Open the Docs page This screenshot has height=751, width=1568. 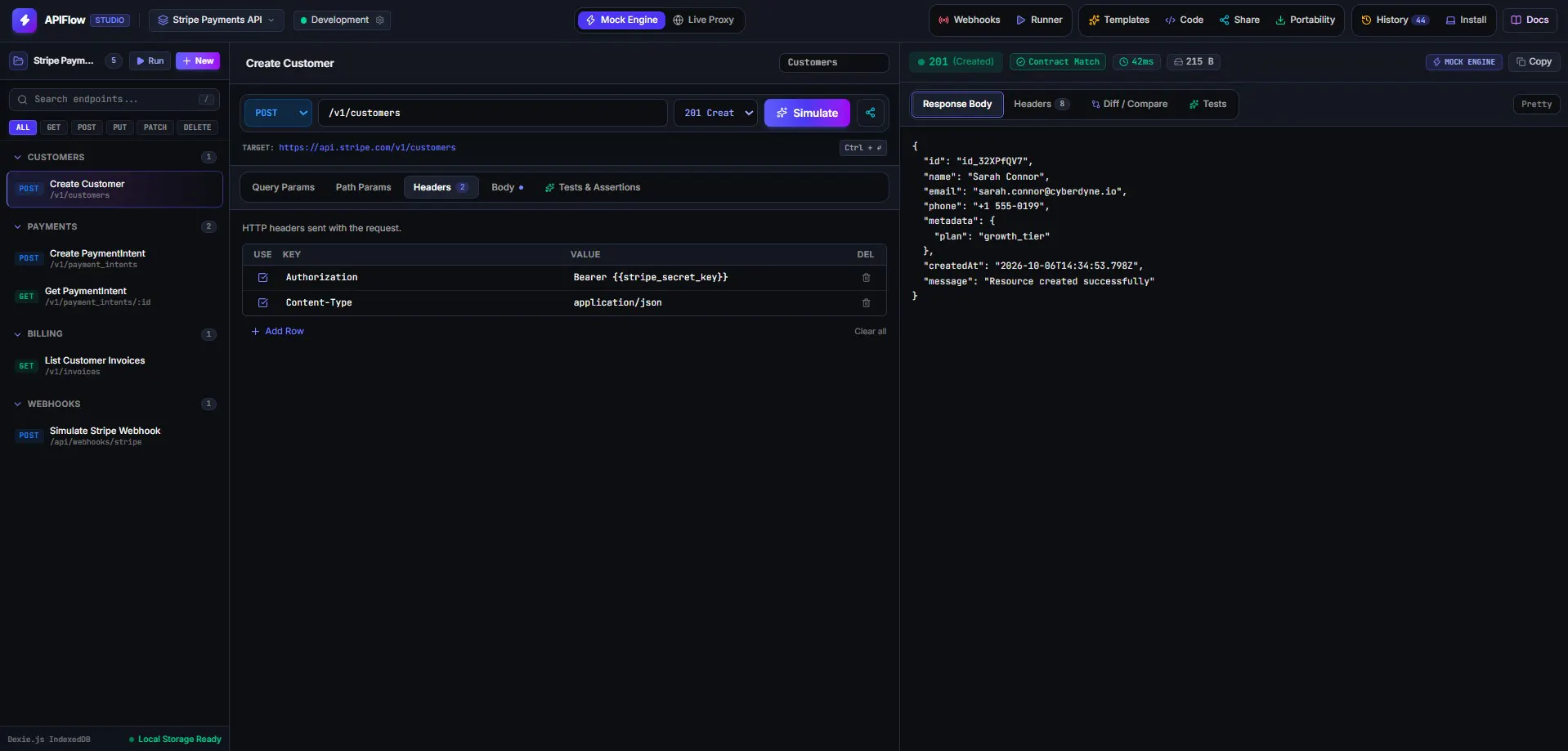[x=1530, y=20]
